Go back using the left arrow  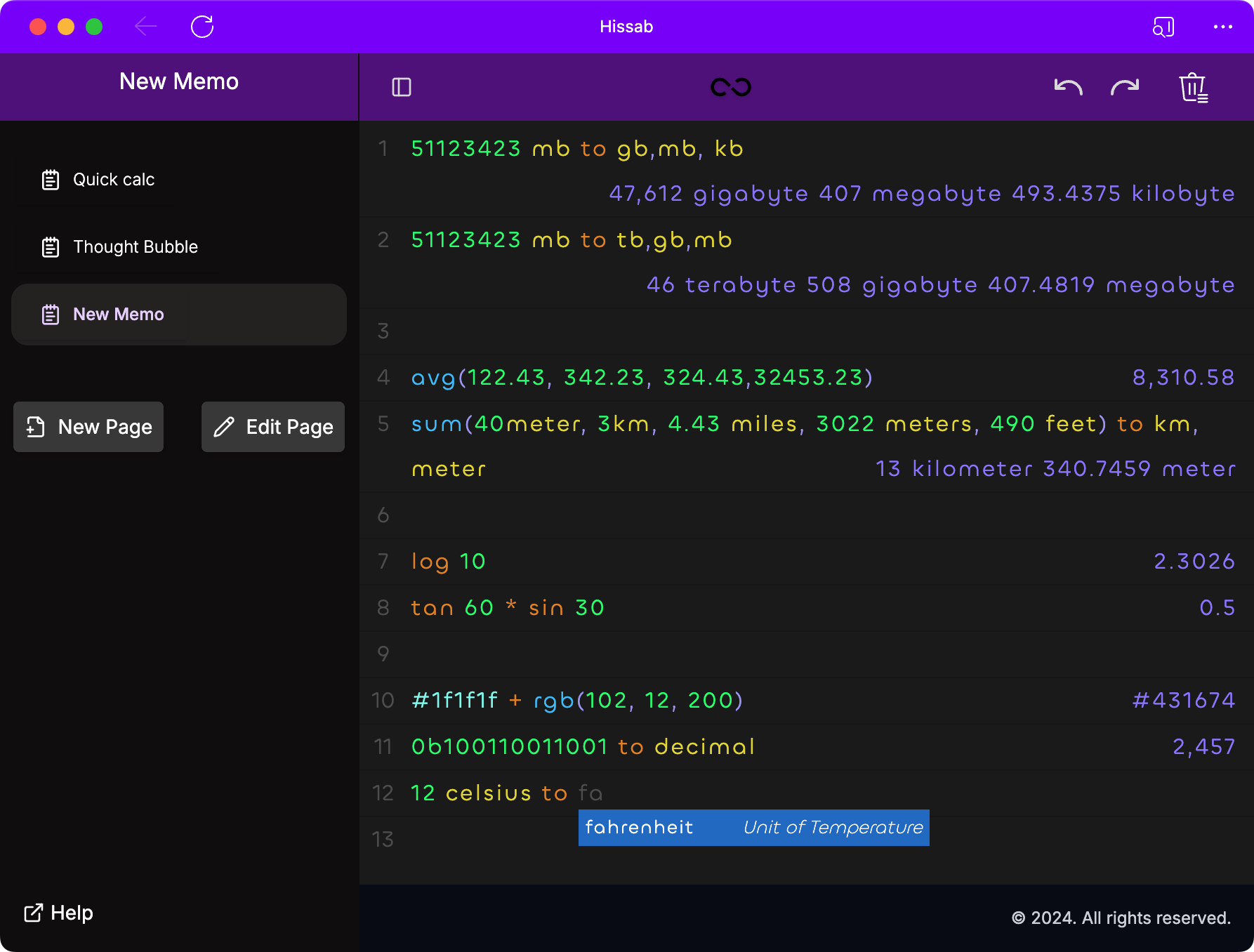click(x=146, y=27)
